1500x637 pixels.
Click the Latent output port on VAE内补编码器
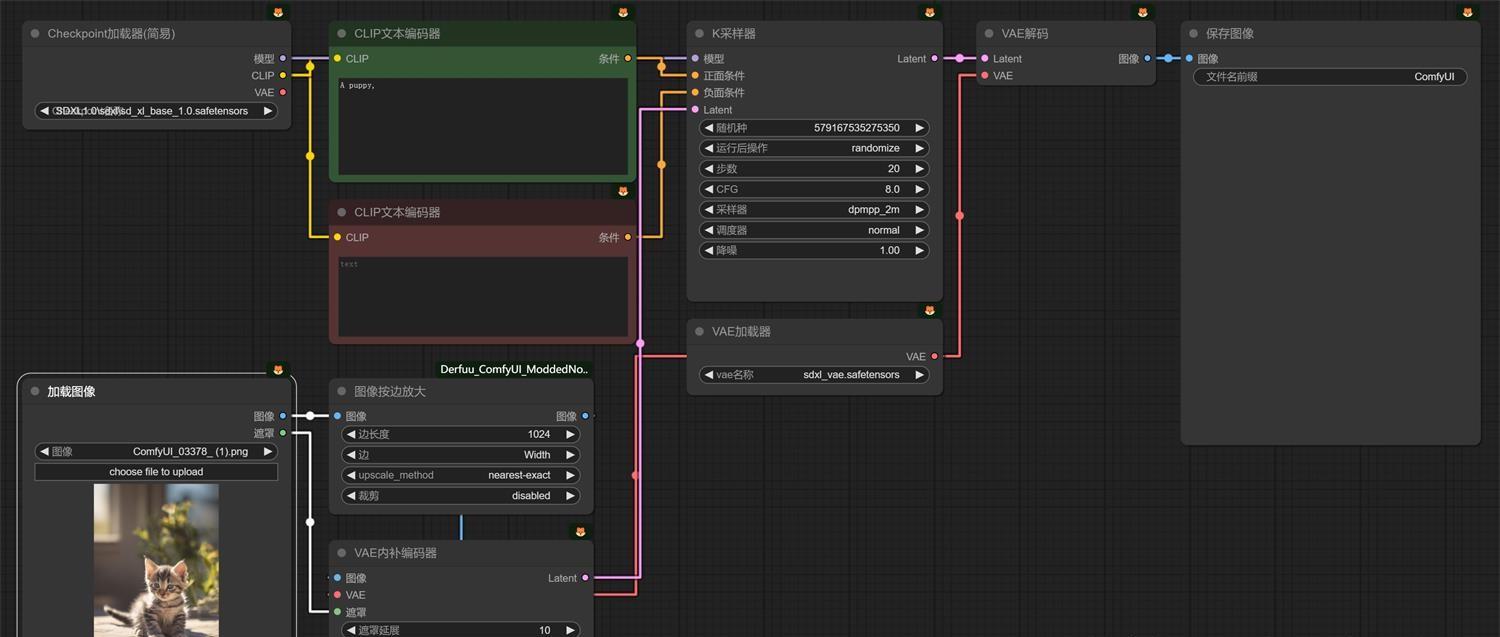[x=585, y=578]
